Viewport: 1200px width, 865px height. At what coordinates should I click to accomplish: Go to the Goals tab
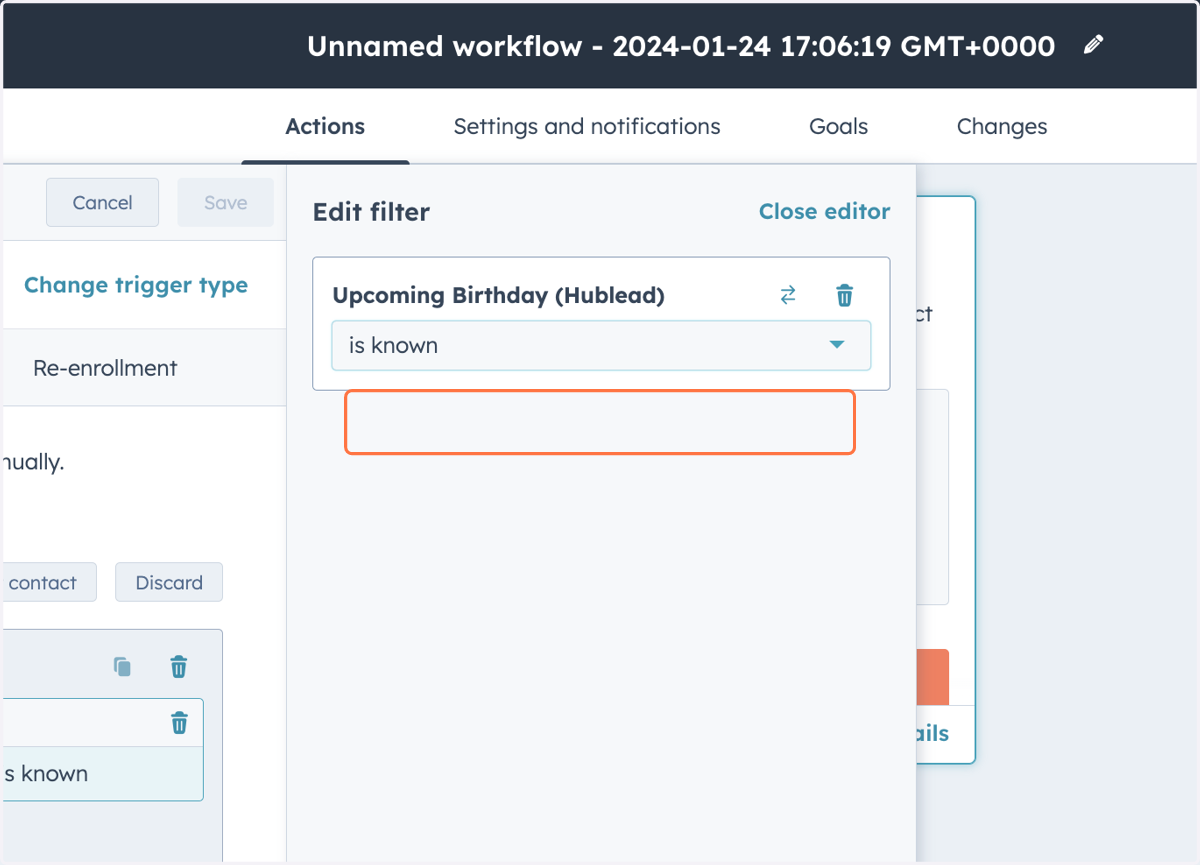point(838,126)
